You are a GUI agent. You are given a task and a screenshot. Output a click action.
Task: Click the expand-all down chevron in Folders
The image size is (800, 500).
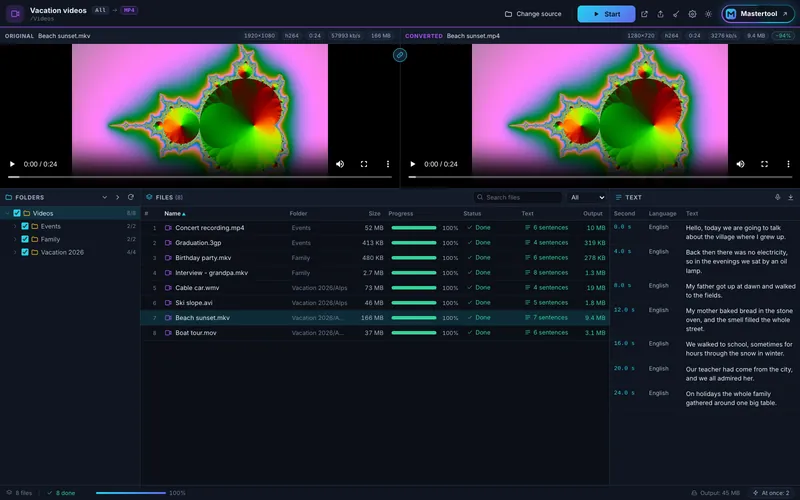click(105, 197)
